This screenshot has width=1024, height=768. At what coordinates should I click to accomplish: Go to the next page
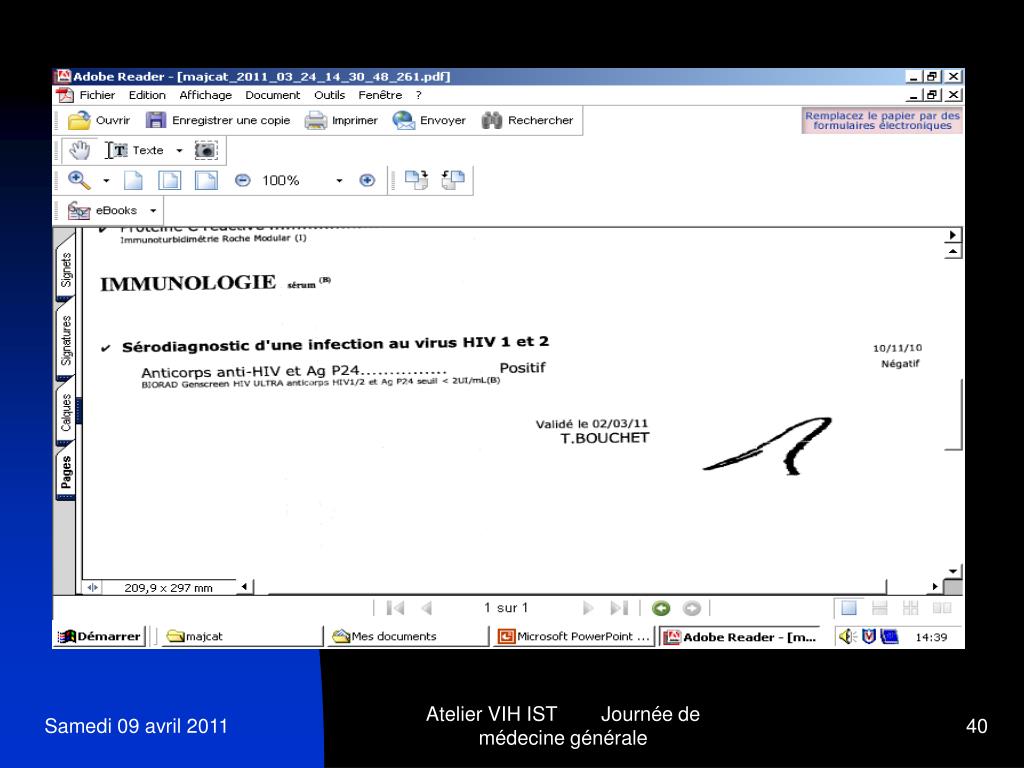[x=588, y=608]
